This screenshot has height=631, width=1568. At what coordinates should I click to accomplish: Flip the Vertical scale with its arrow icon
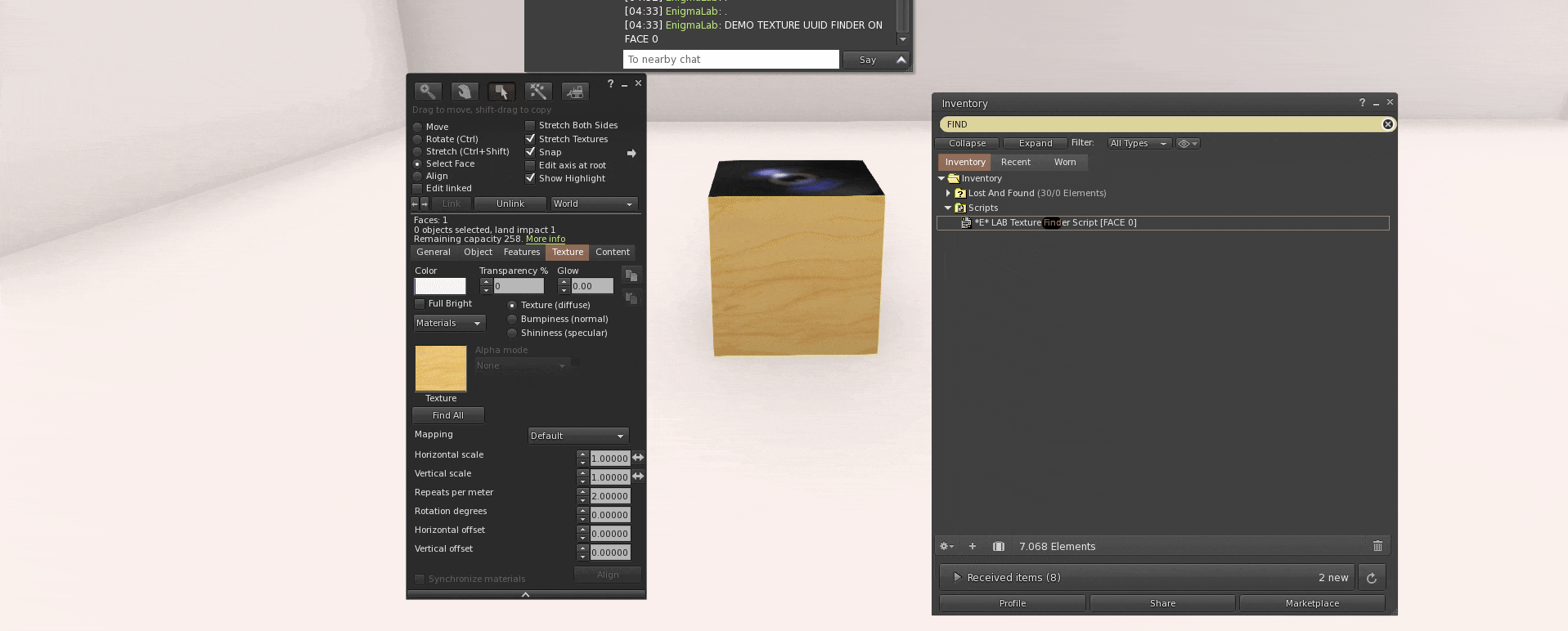click(638, 477)
